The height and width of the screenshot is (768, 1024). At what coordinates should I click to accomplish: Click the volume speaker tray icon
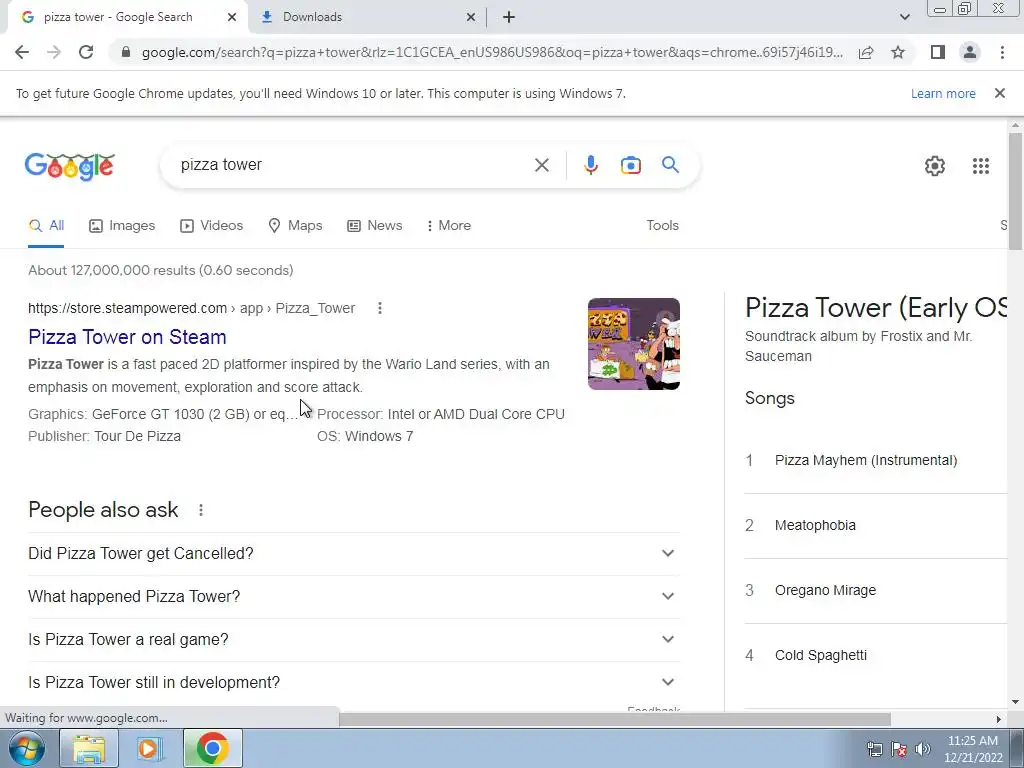click(x=922, y=749)
